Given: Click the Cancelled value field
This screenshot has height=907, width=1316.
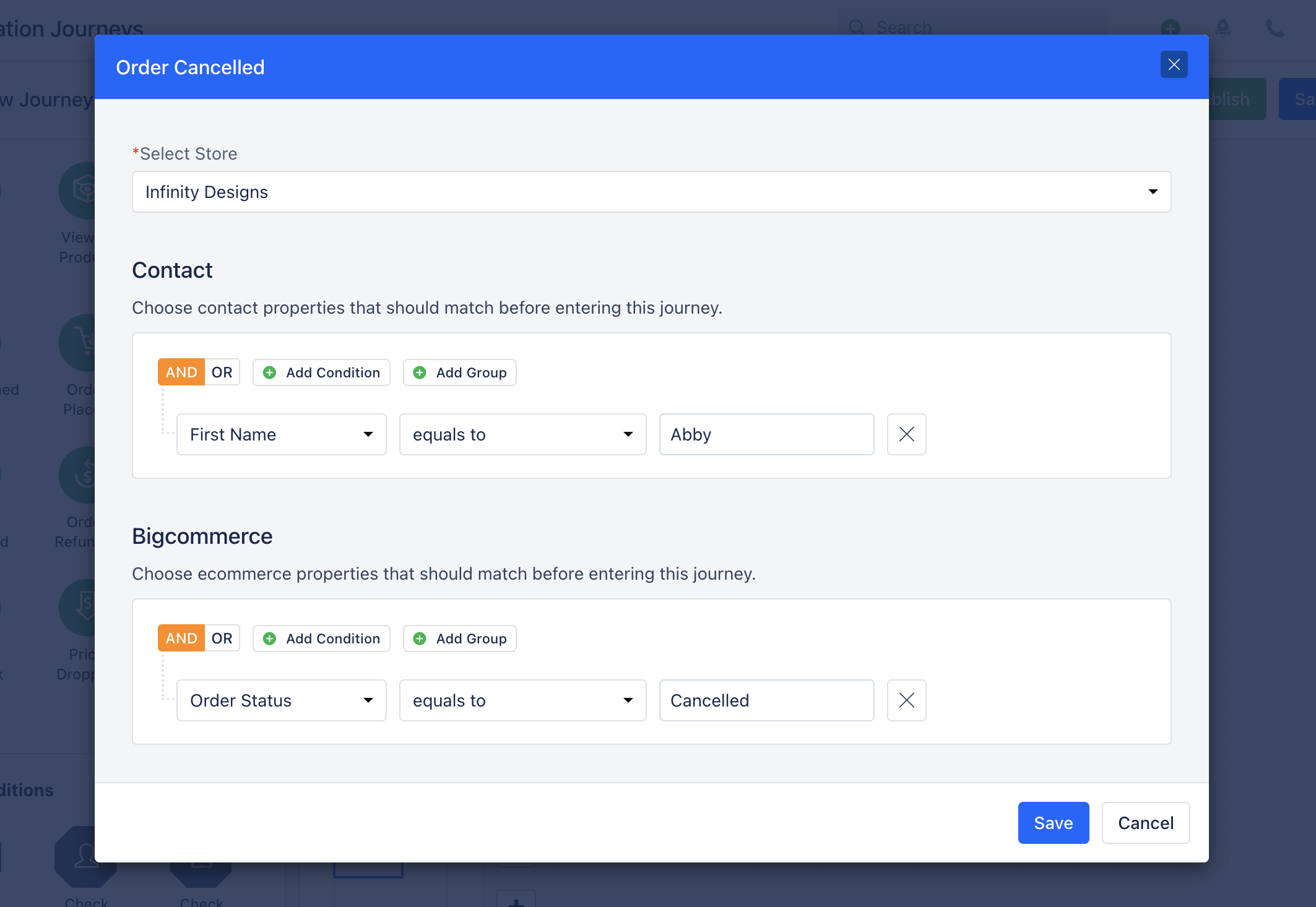Looking at the screenshot, I should [766, 700].
